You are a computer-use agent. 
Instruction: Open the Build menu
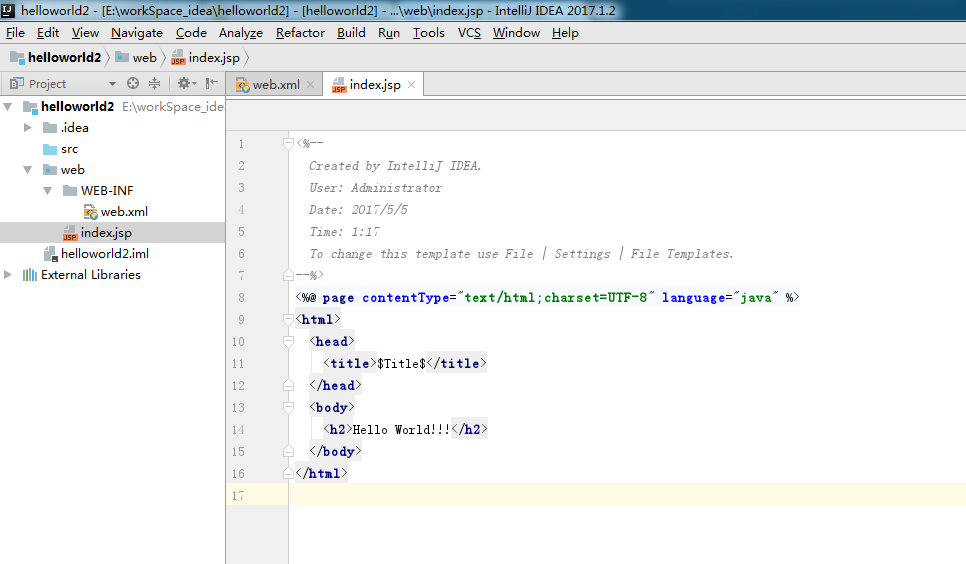coord(351,33)
